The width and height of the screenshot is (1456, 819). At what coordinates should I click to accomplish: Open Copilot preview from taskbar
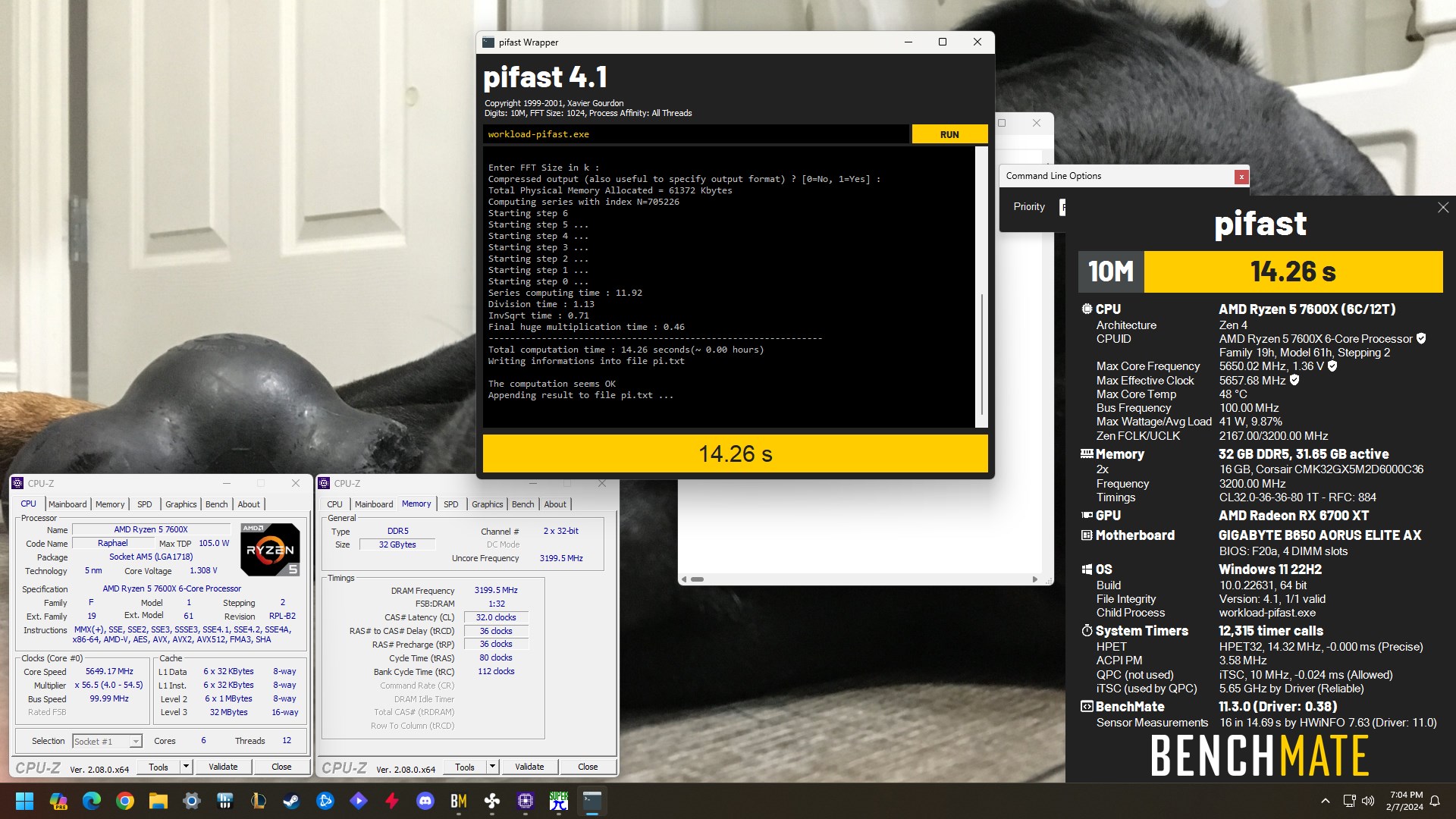[58, 801]
